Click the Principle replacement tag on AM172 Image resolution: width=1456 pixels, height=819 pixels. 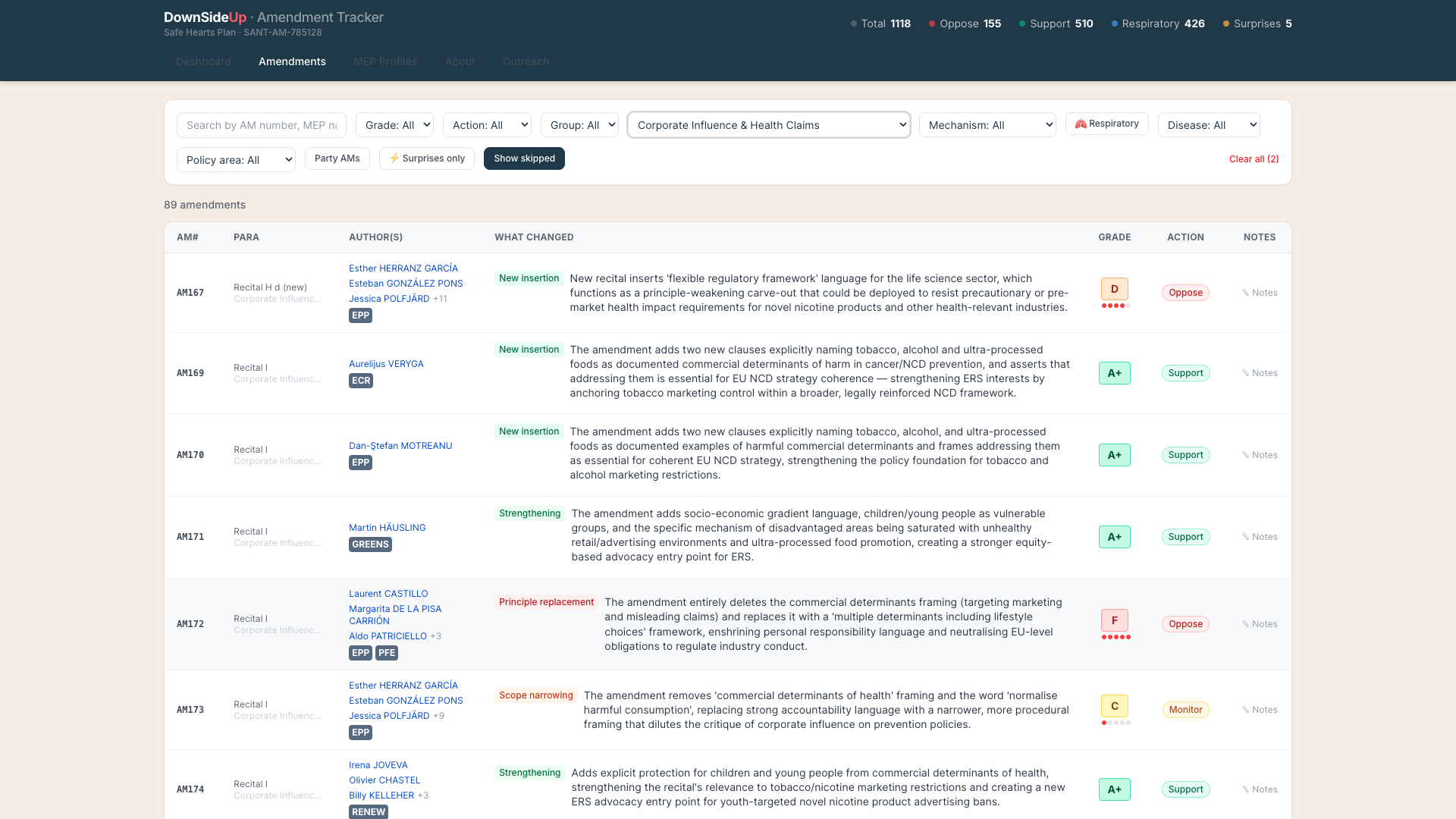coord(546,602)
